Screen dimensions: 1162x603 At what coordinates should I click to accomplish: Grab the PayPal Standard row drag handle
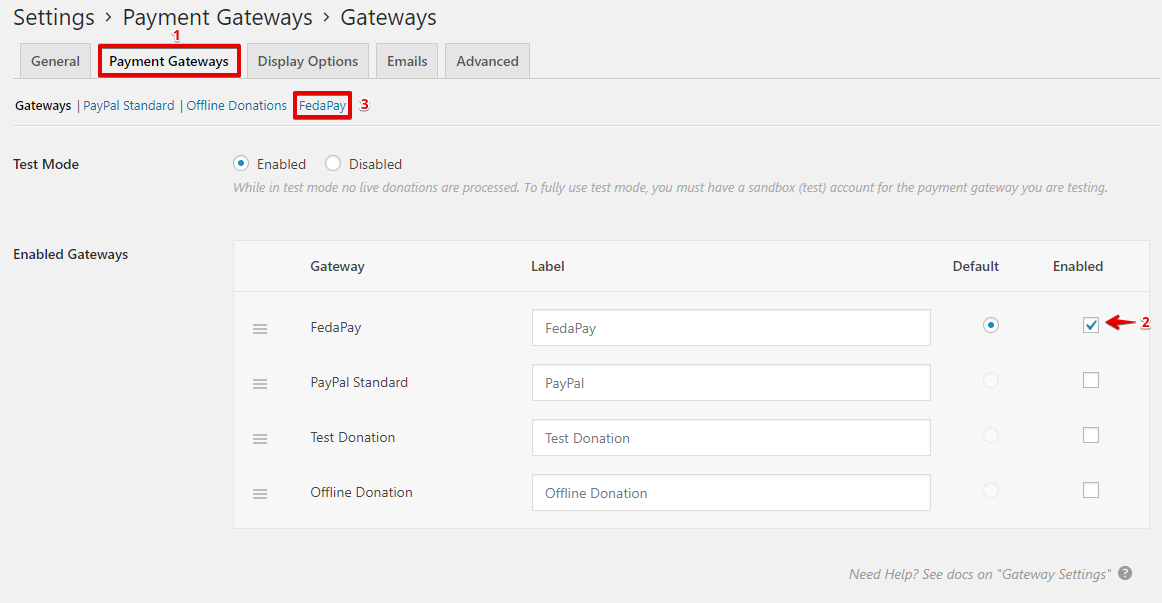pos(260,384)
